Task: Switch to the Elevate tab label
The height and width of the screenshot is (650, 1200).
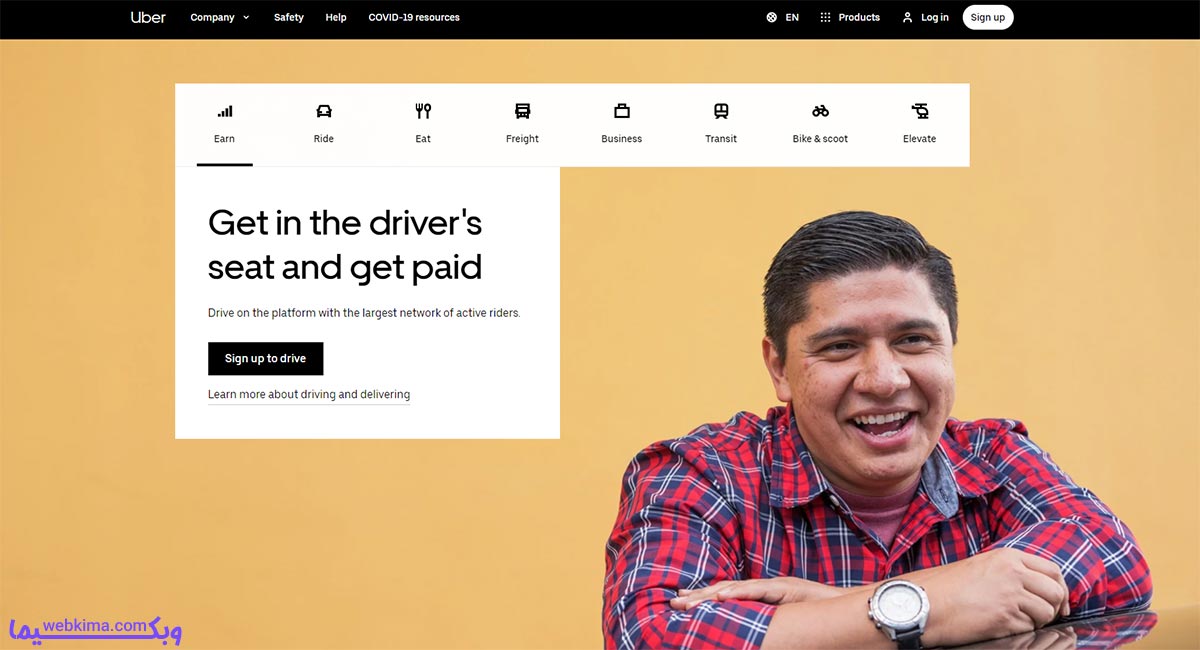Action: point(920,139)
